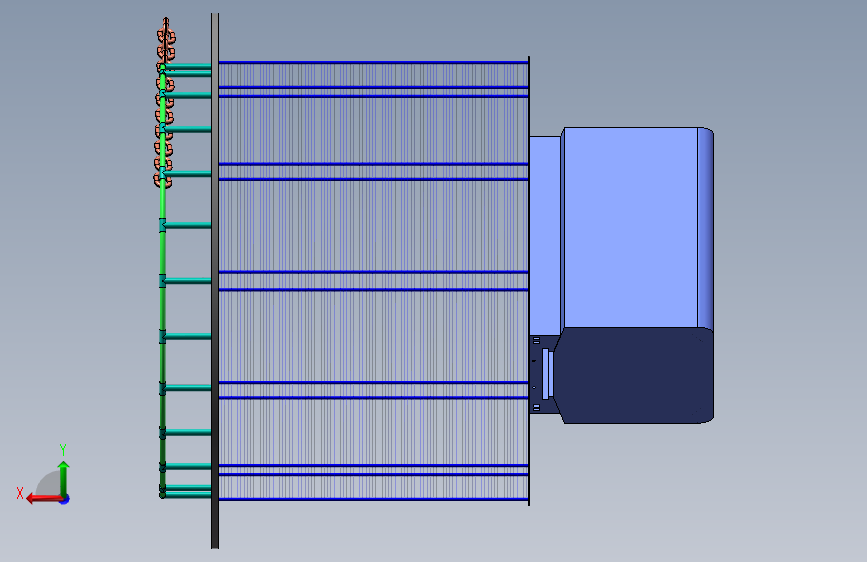Click the green Y axis arrow of the triad
This screenshot has width=867, height=562.
(x=64, y=478)
